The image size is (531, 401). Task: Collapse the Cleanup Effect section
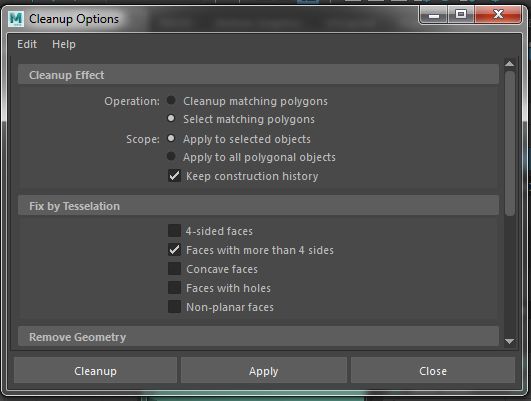pyautogui.click(x=258, y=75)
